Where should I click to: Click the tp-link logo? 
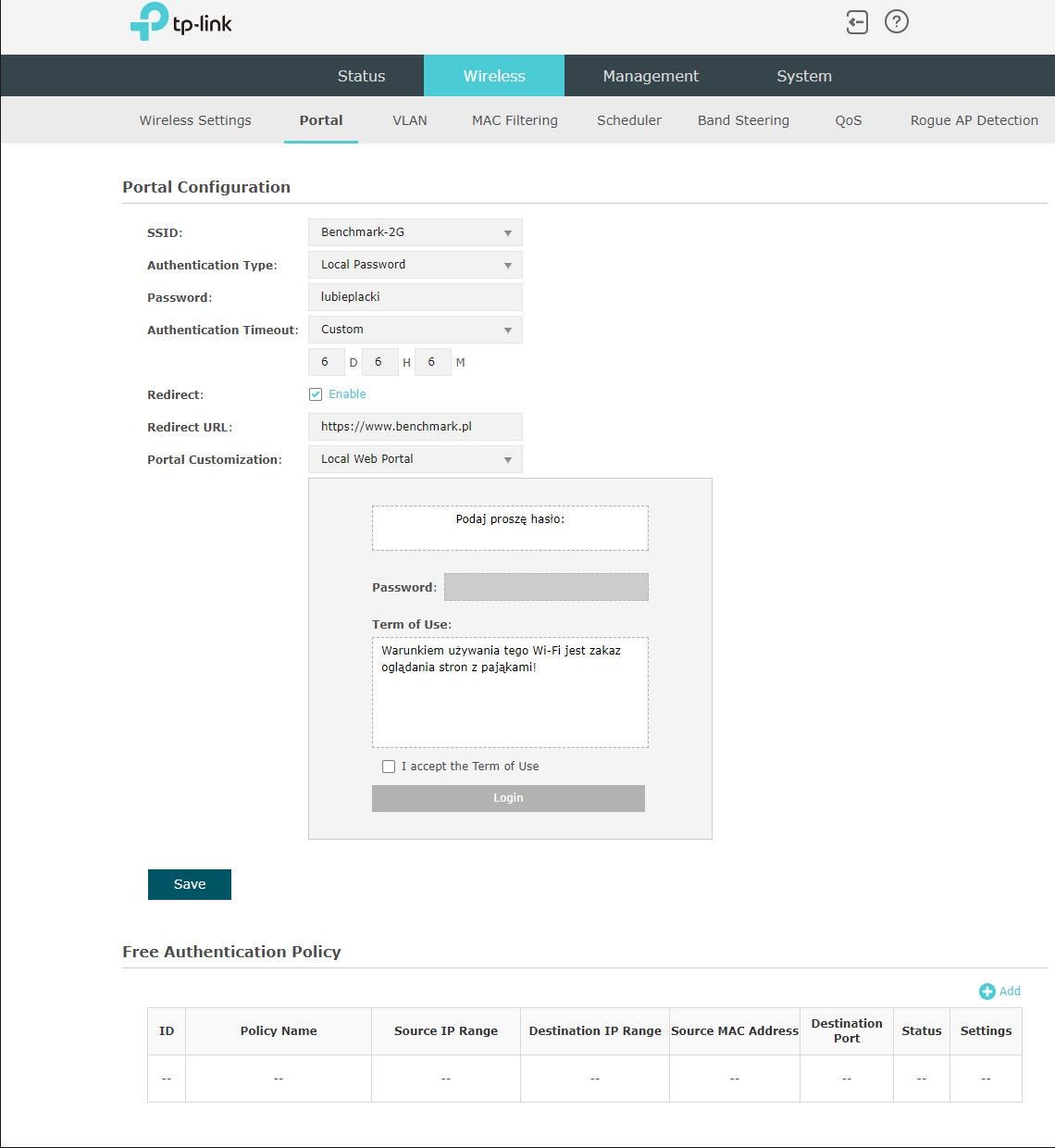coord(180,22)
